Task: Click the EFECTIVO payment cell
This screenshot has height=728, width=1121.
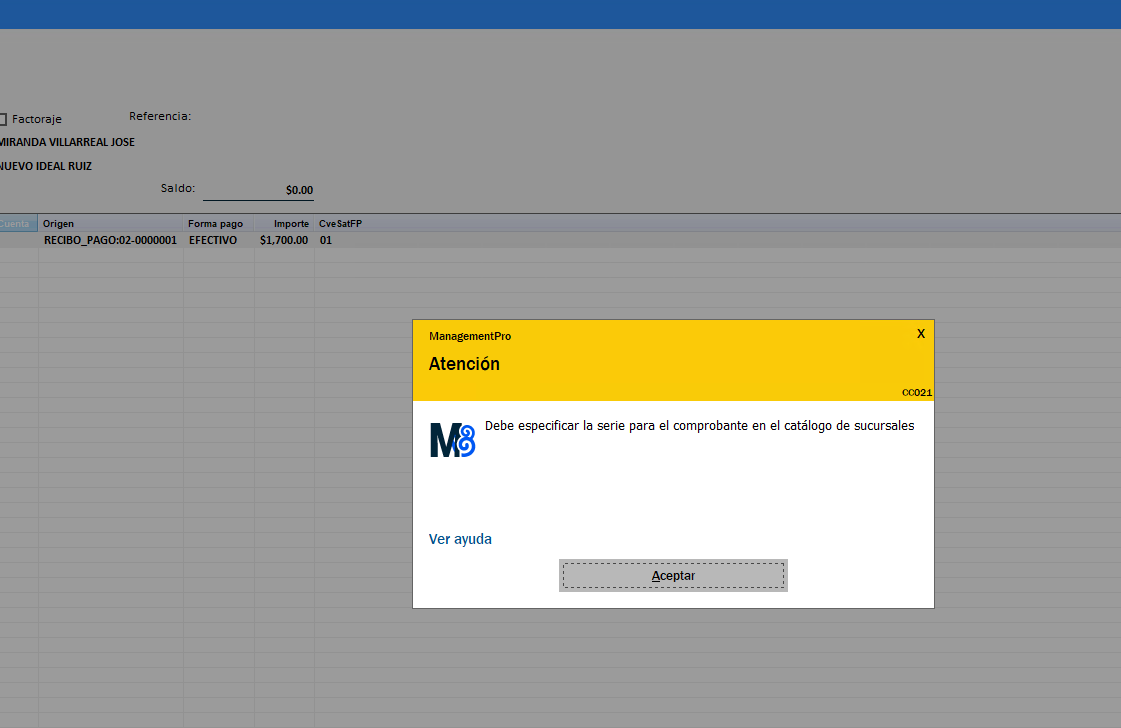Action: (x=213, y=241)
